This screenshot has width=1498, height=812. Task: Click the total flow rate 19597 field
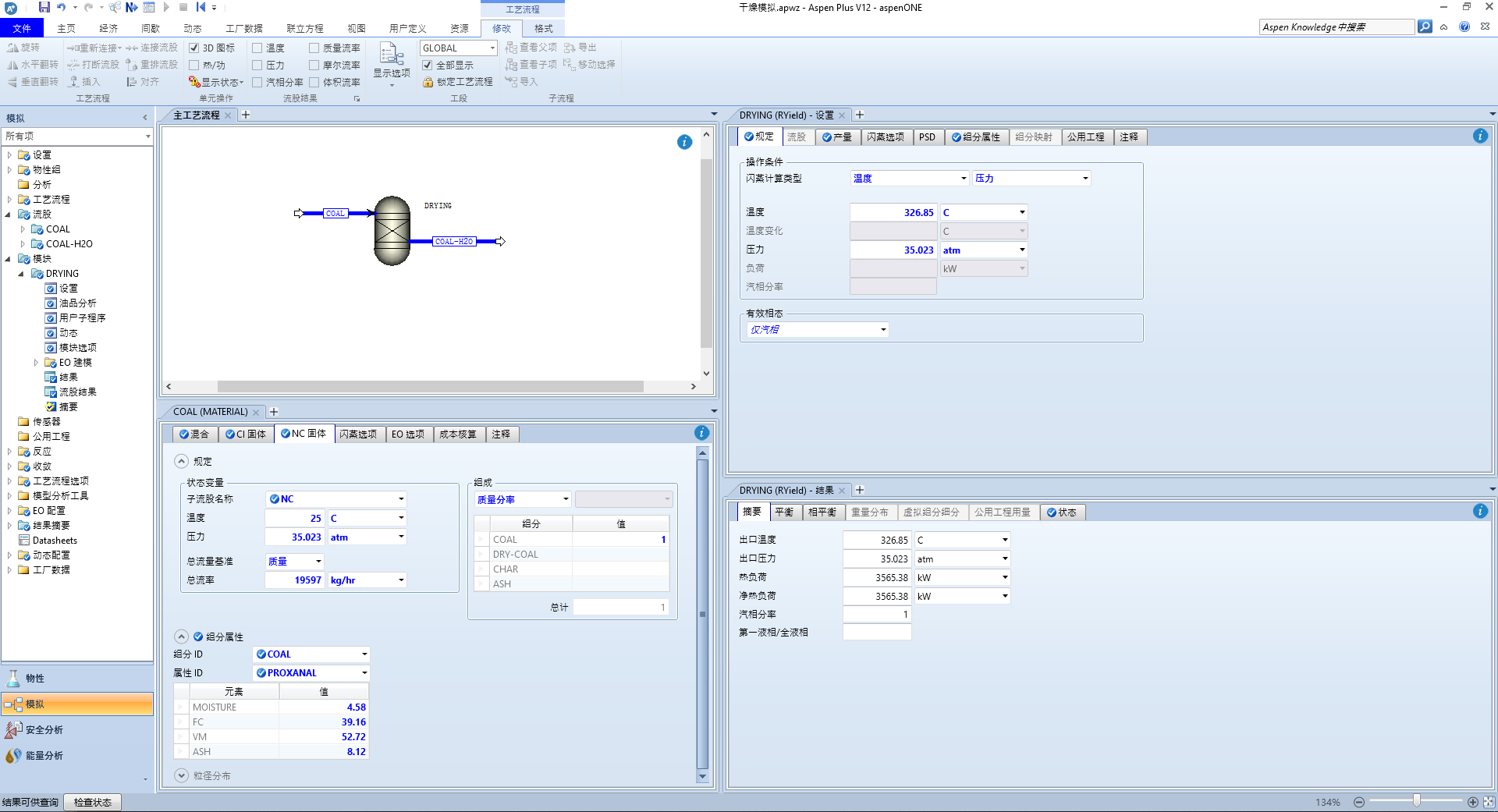coord(294,580)
